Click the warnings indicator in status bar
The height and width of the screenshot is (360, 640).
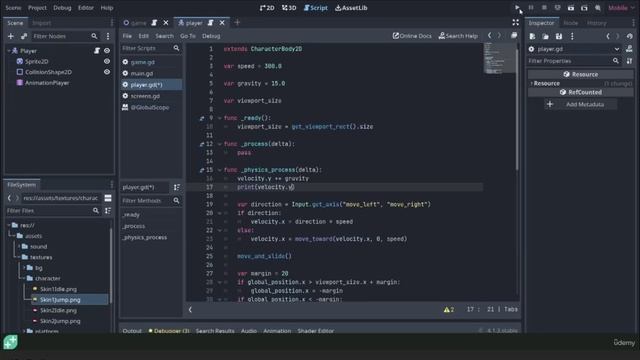[x=449, y=309]
